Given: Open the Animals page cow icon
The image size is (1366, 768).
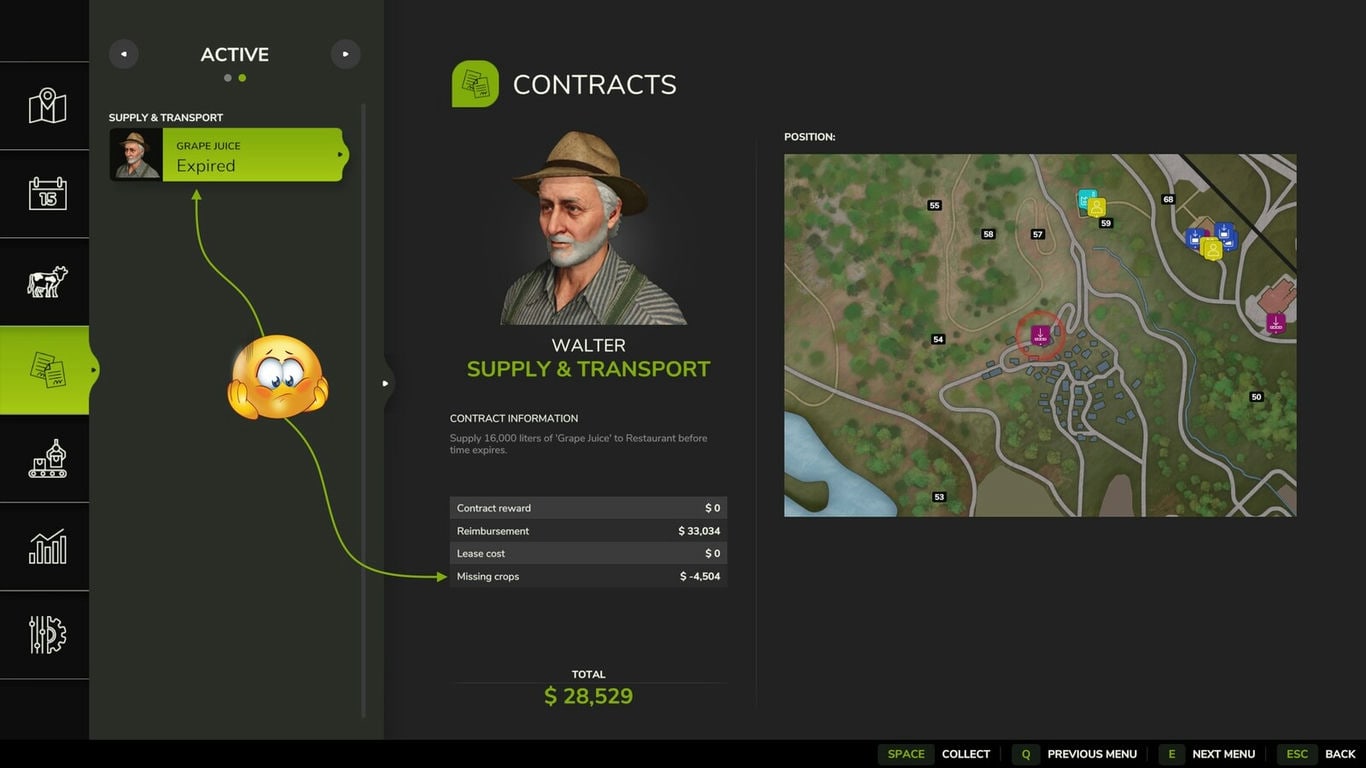Looking at the screenshot, I should click(x=47, y=282).
